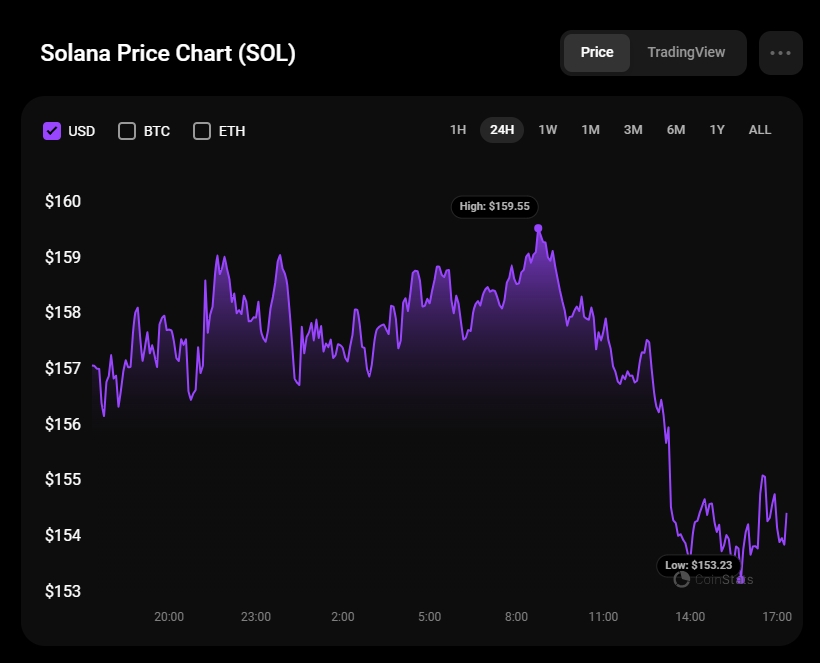Enable the ETH currency checkbox

coord(202,131)
